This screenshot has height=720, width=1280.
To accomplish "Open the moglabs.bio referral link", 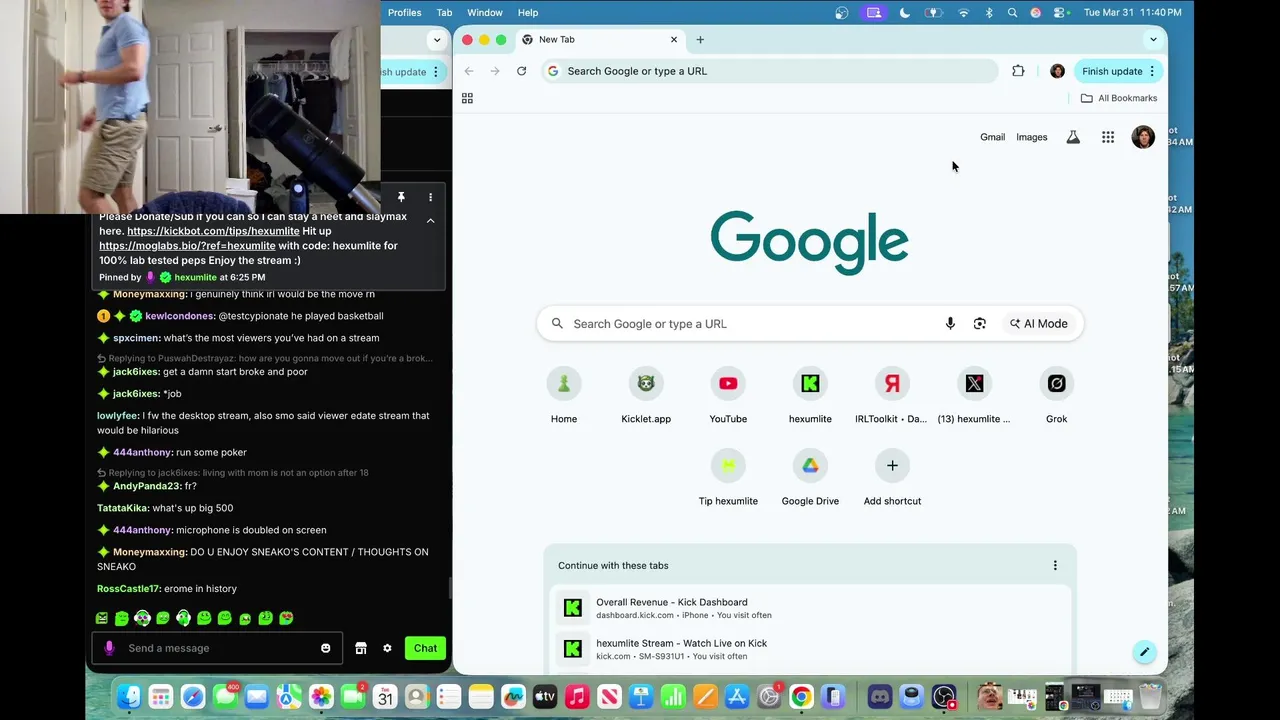I will (187, 245).
